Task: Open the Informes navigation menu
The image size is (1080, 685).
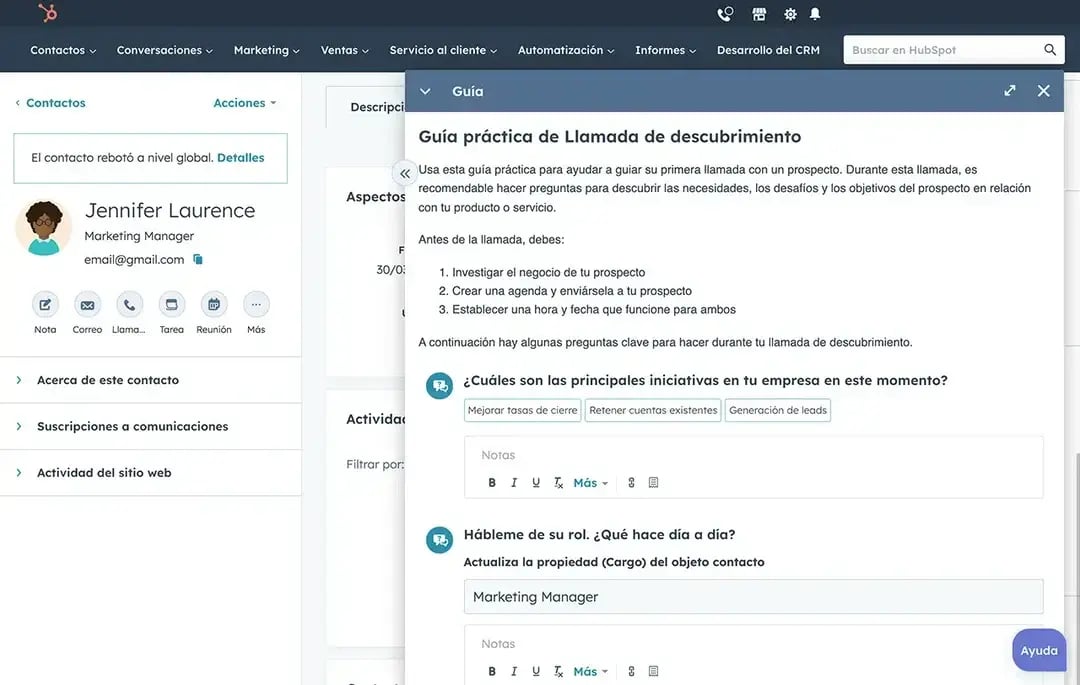Action: pos(665,50)
